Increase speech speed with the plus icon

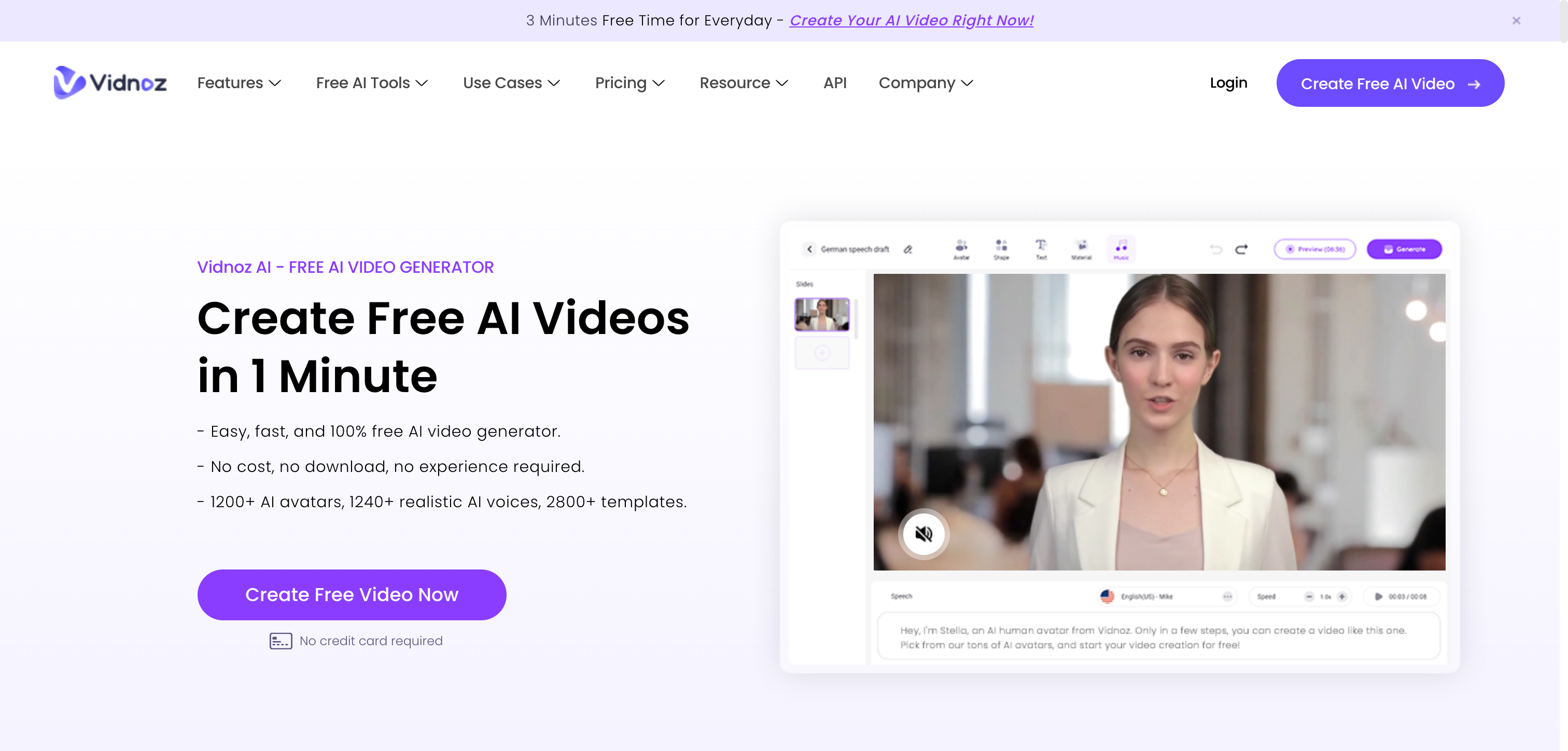tap(1341, 596)
